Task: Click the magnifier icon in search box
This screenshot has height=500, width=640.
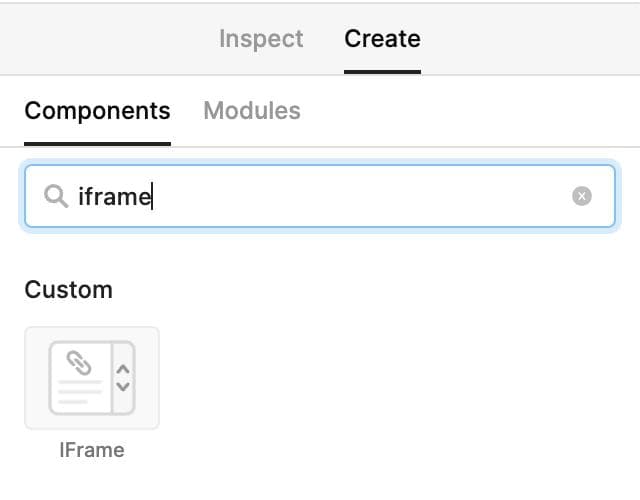Action: tap(56, 196)
